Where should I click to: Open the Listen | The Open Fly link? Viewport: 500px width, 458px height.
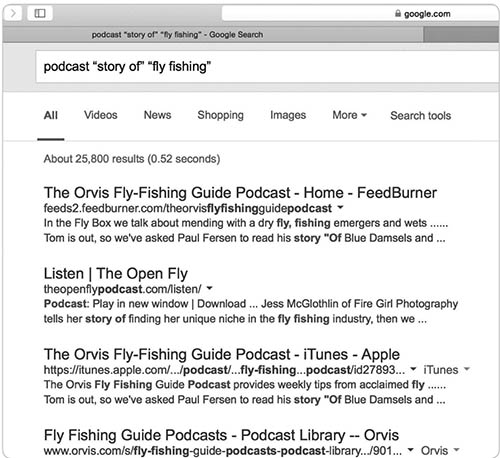(x=116, y=274)
